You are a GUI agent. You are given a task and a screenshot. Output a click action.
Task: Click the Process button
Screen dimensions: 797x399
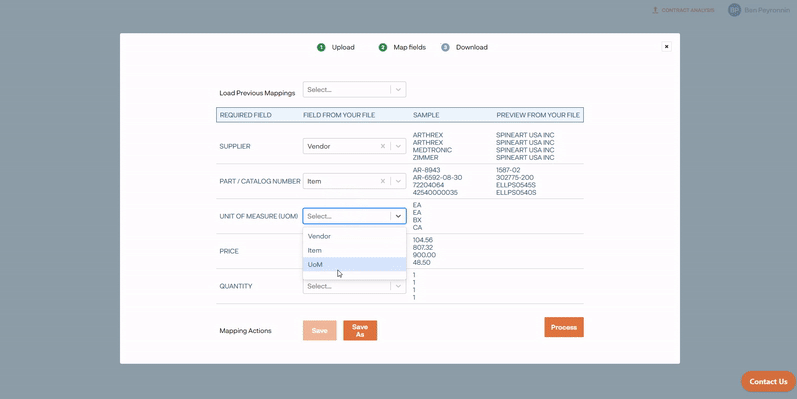click(564, 327)
